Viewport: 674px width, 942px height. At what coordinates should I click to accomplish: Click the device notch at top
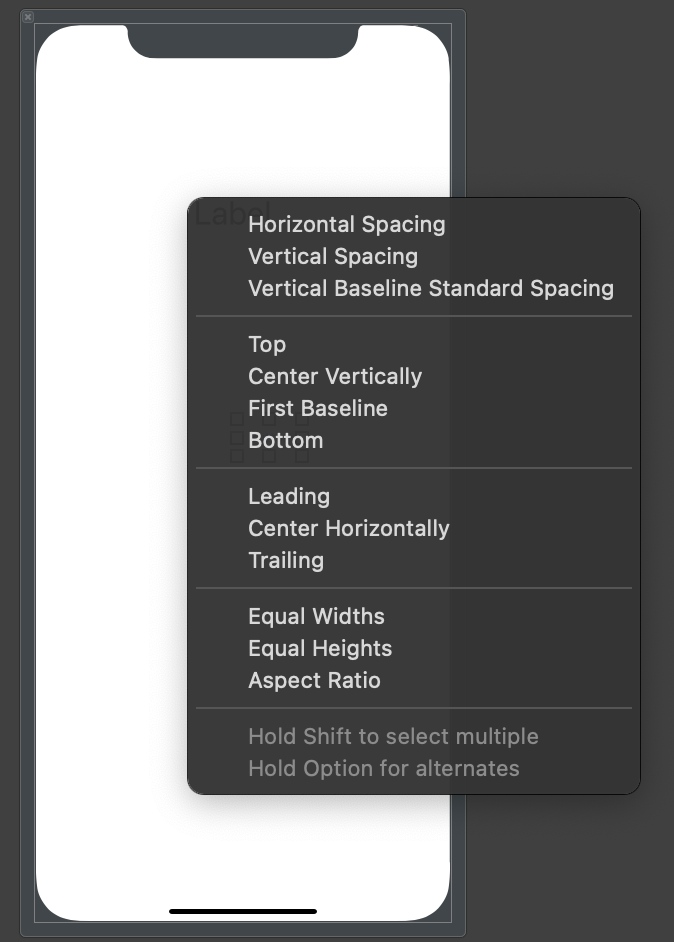243,40
